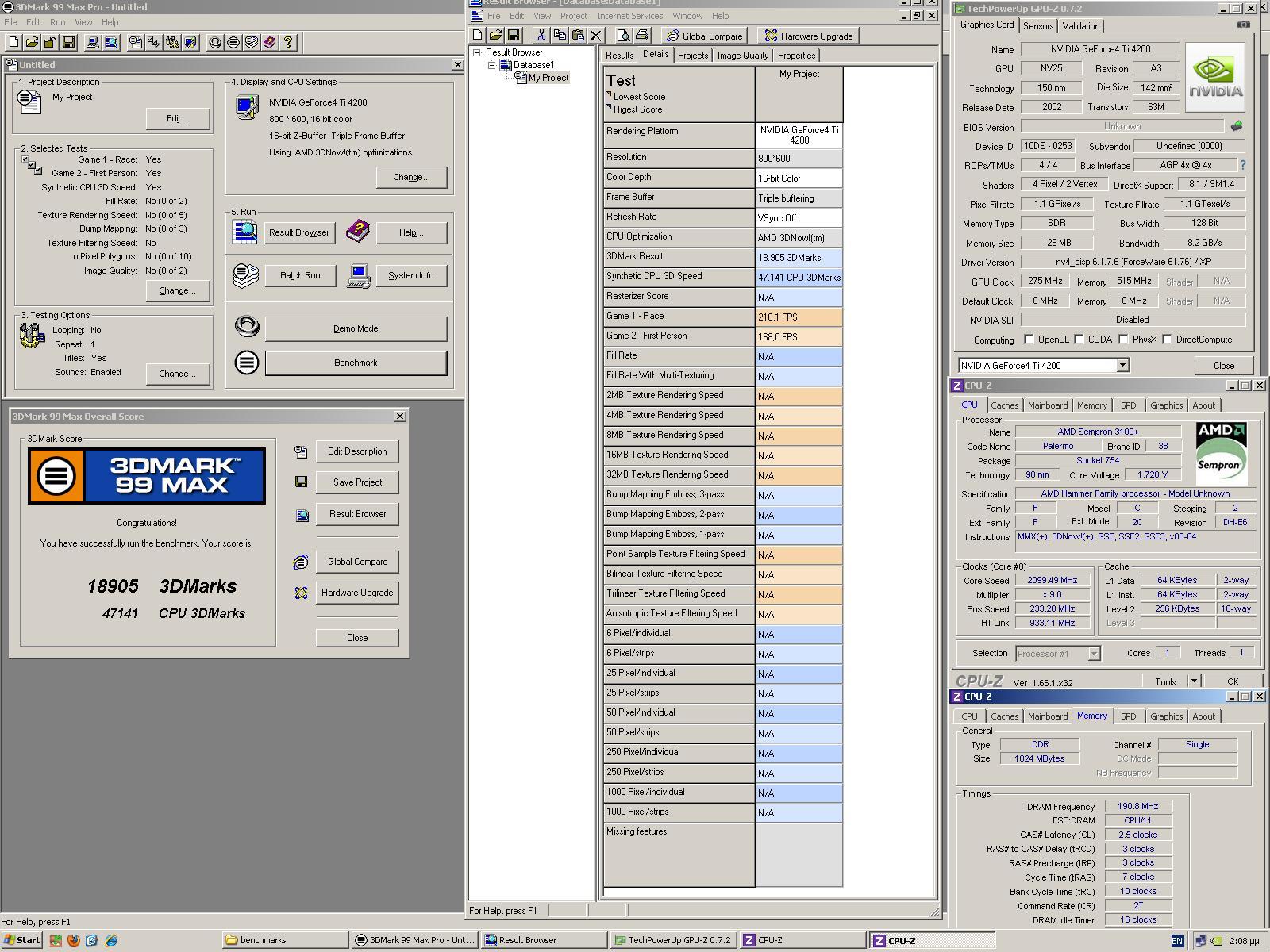The width and height of the screenshot is (1270, 952).
Task: Open Project menu in Result Browser
Action: (x=573, y=16)
